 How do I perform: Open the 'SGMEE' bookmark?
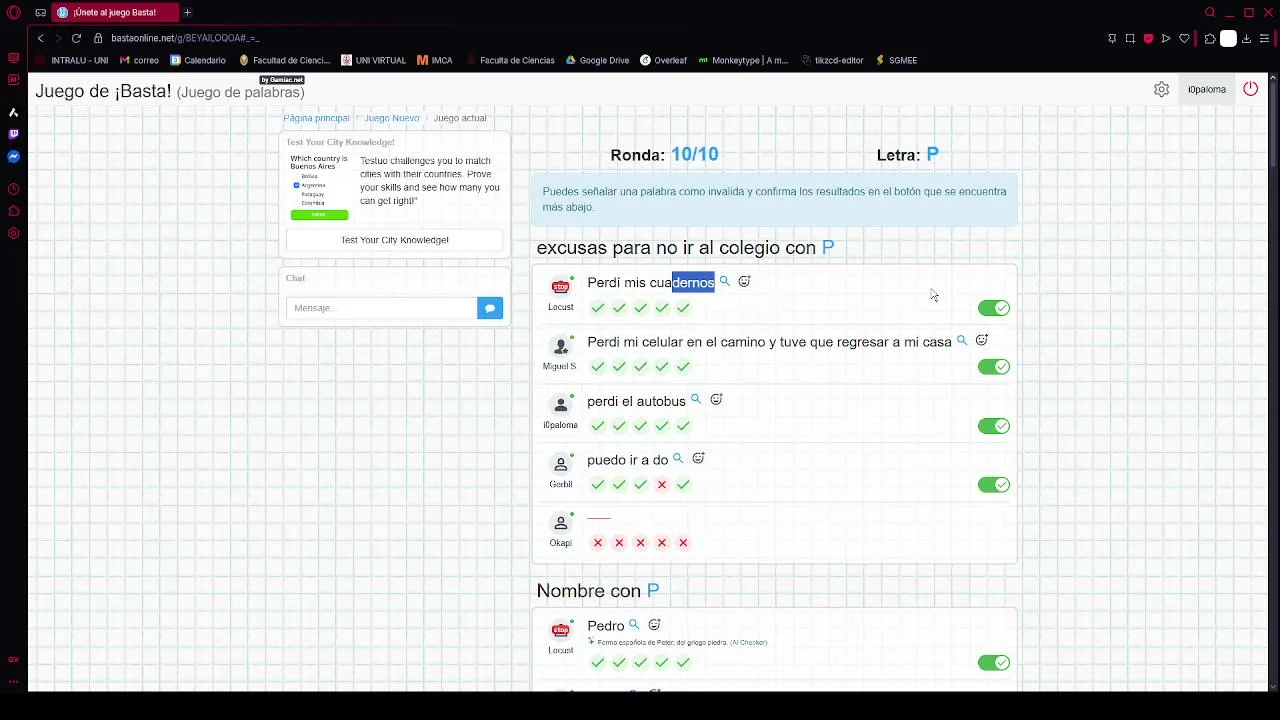pyautogui.click(x=896, y=60)
